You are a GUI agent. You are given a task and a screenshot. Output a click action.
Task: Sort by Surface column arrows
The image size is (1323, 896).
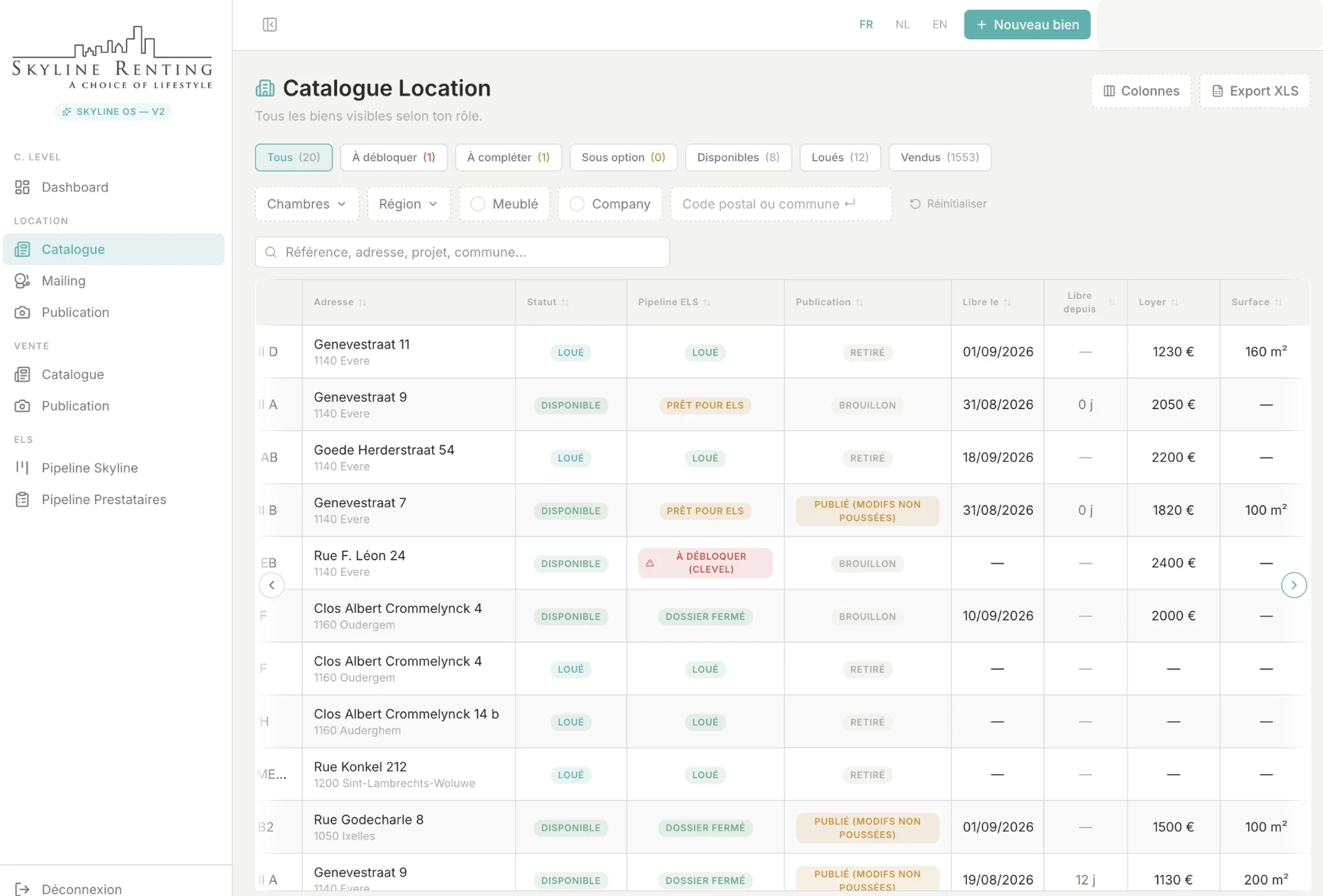[x=1278, y=302]
